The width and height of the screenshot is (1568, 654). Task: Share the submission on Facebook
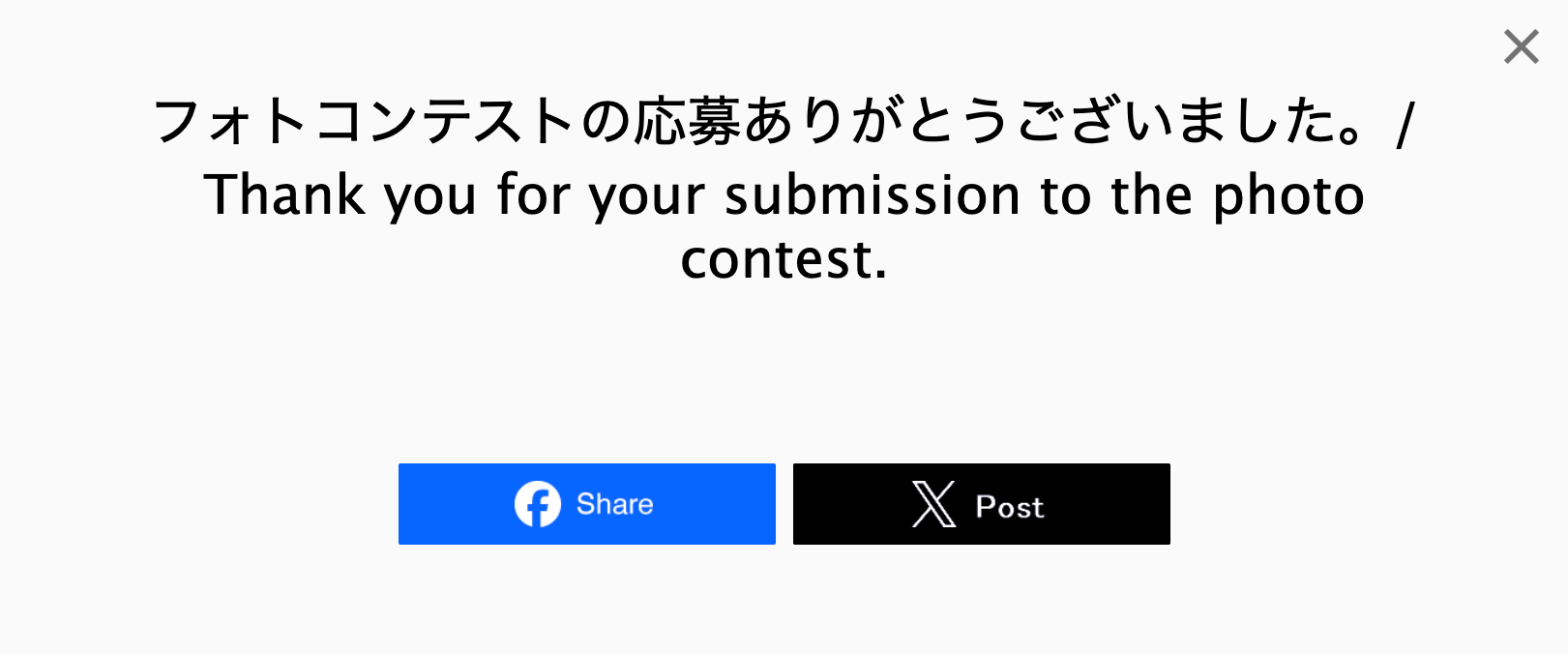point(586,504)
